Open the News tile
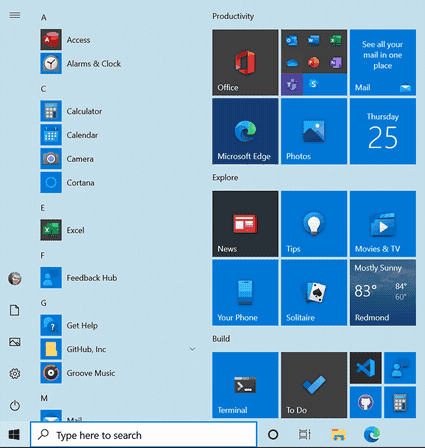This screenshot has height=448, width=425. tap(245, 224)
